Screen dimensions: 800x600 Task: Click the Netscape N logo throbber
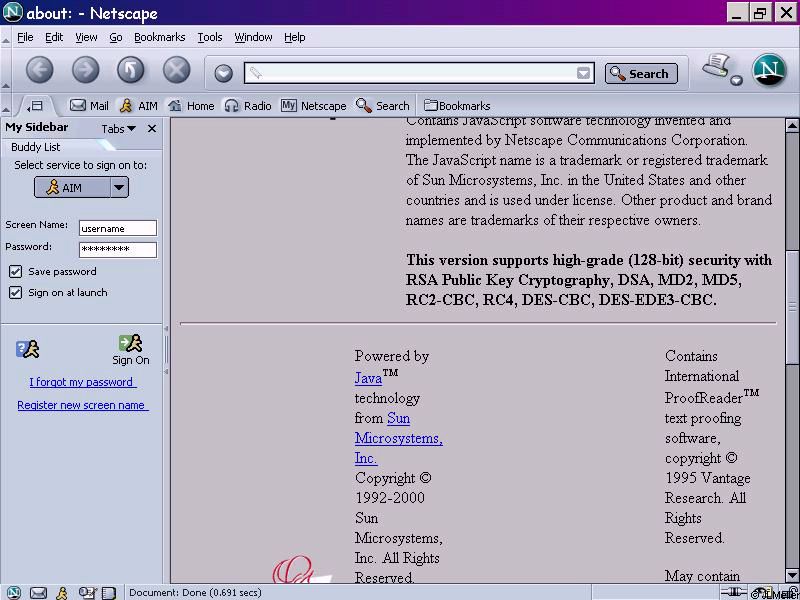pyautogui.click(x=769, y=70)
